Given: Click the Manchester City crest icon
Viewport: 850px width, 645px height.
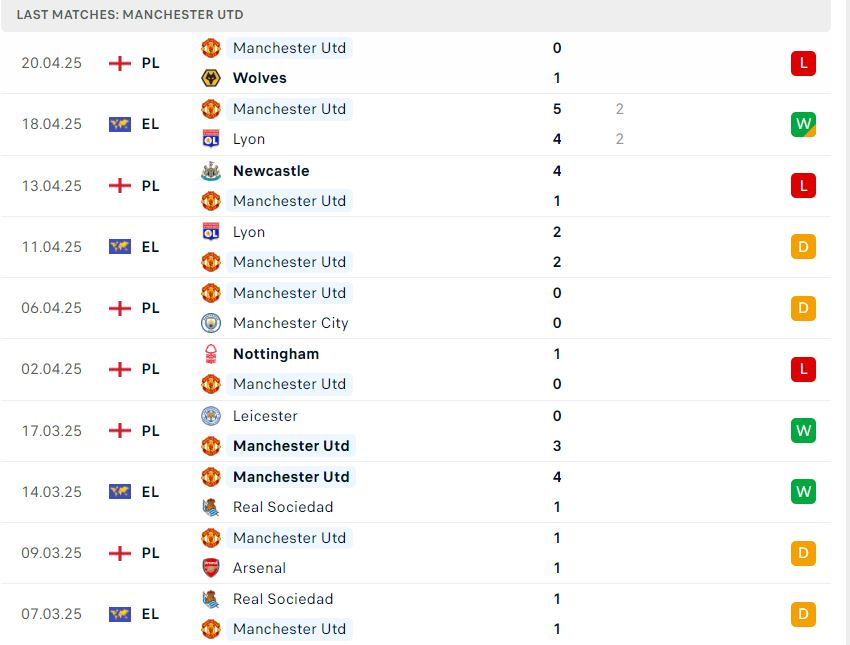Looking at the screenshot, I should [x=211, y=323].
